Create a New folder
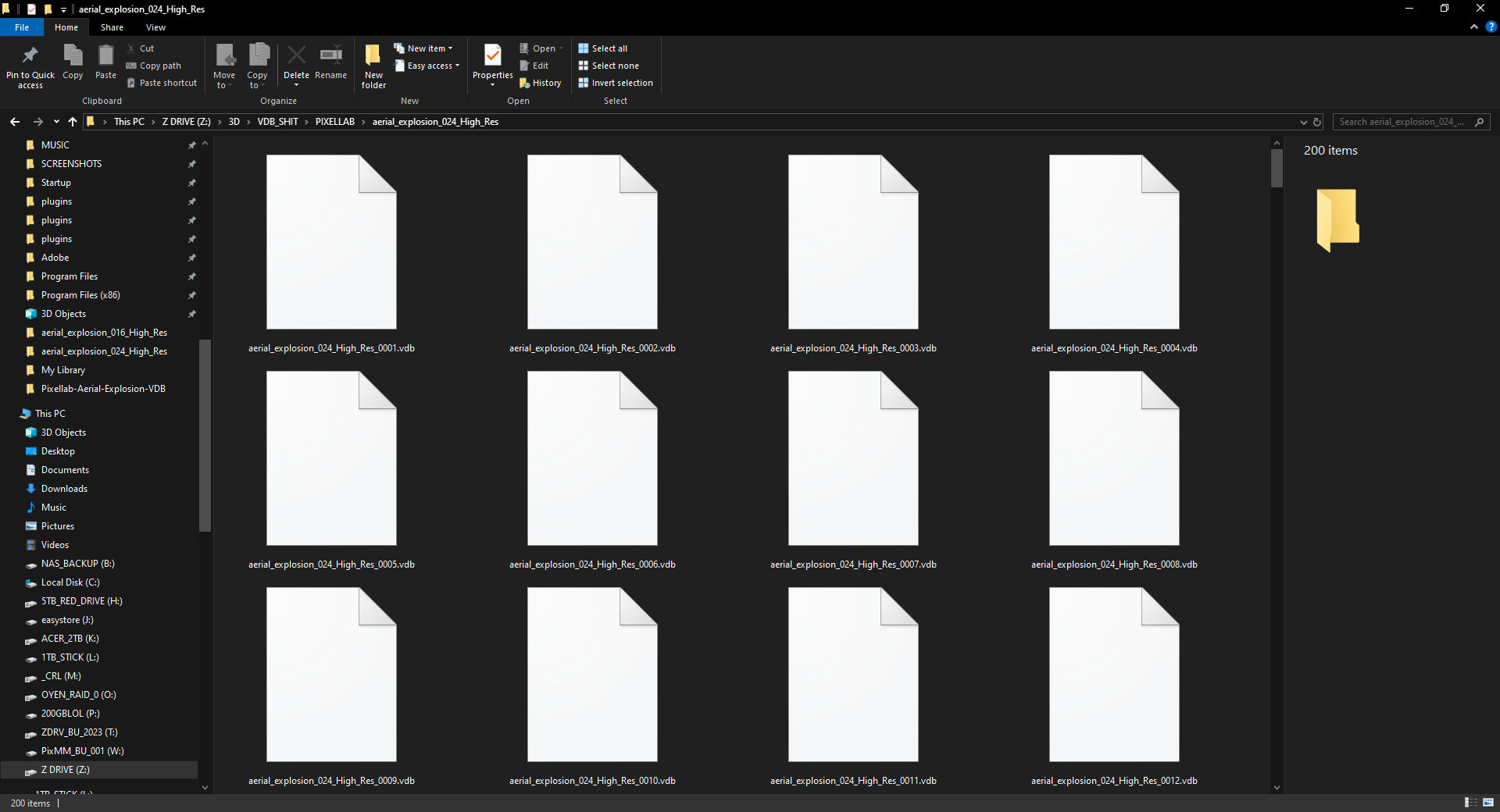Viewport: 1500px width, 812px height. 373,66
